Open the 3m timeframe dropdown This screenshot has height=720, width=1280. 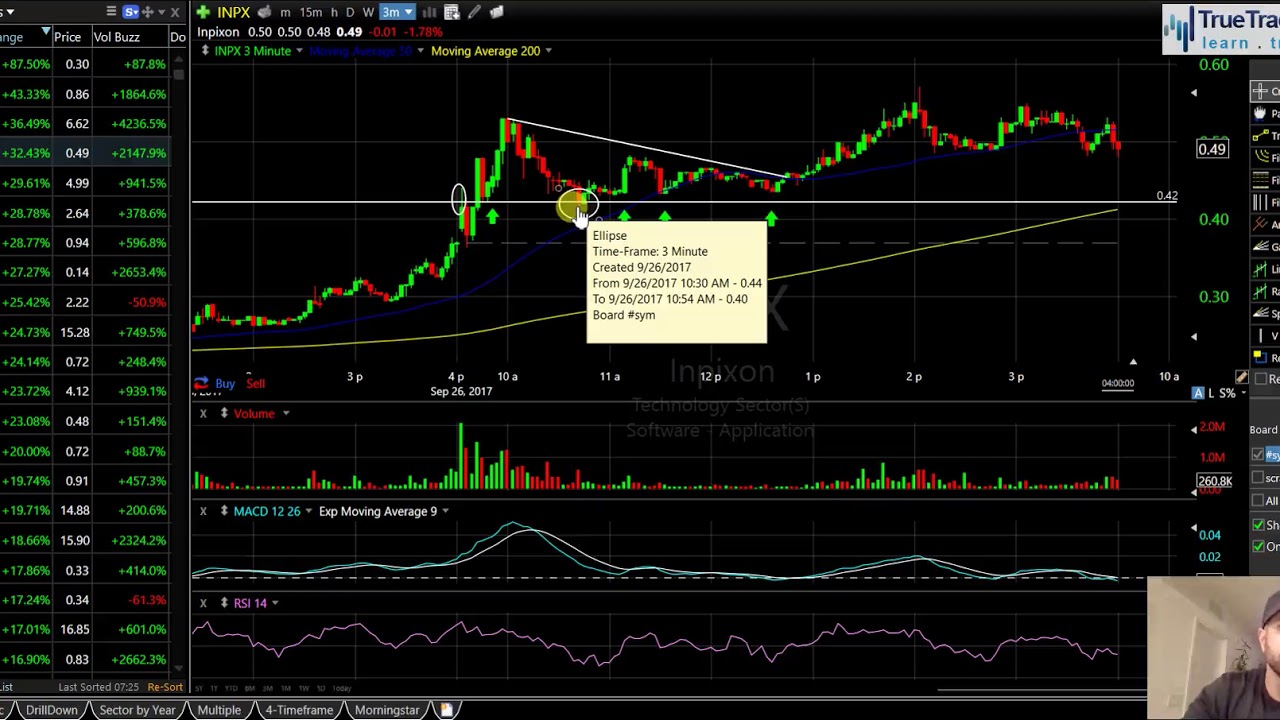pyautogui.click(x=397, y=12)
